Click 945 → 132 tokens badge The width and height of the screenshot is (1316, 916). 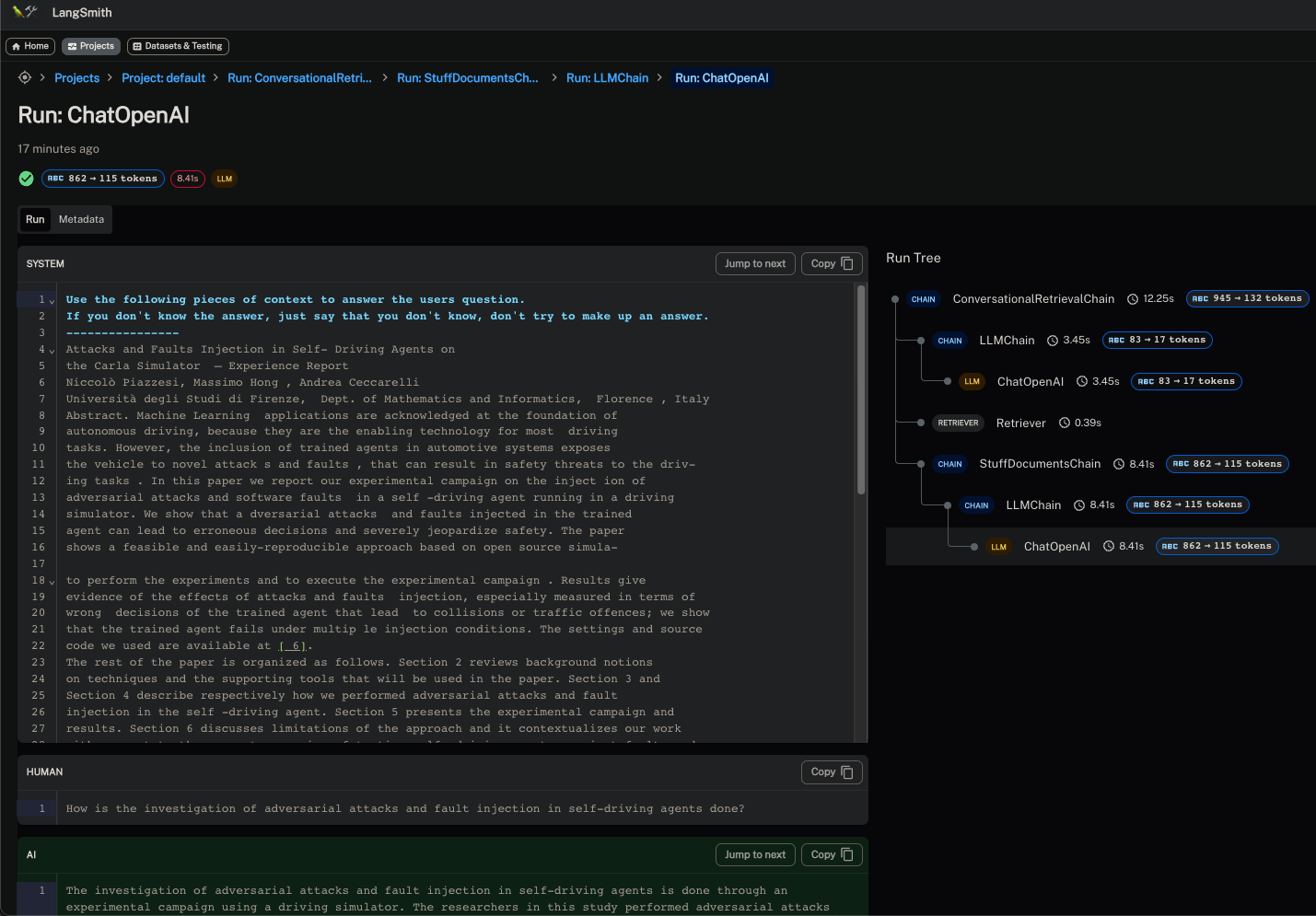(x=1247, y=298)
